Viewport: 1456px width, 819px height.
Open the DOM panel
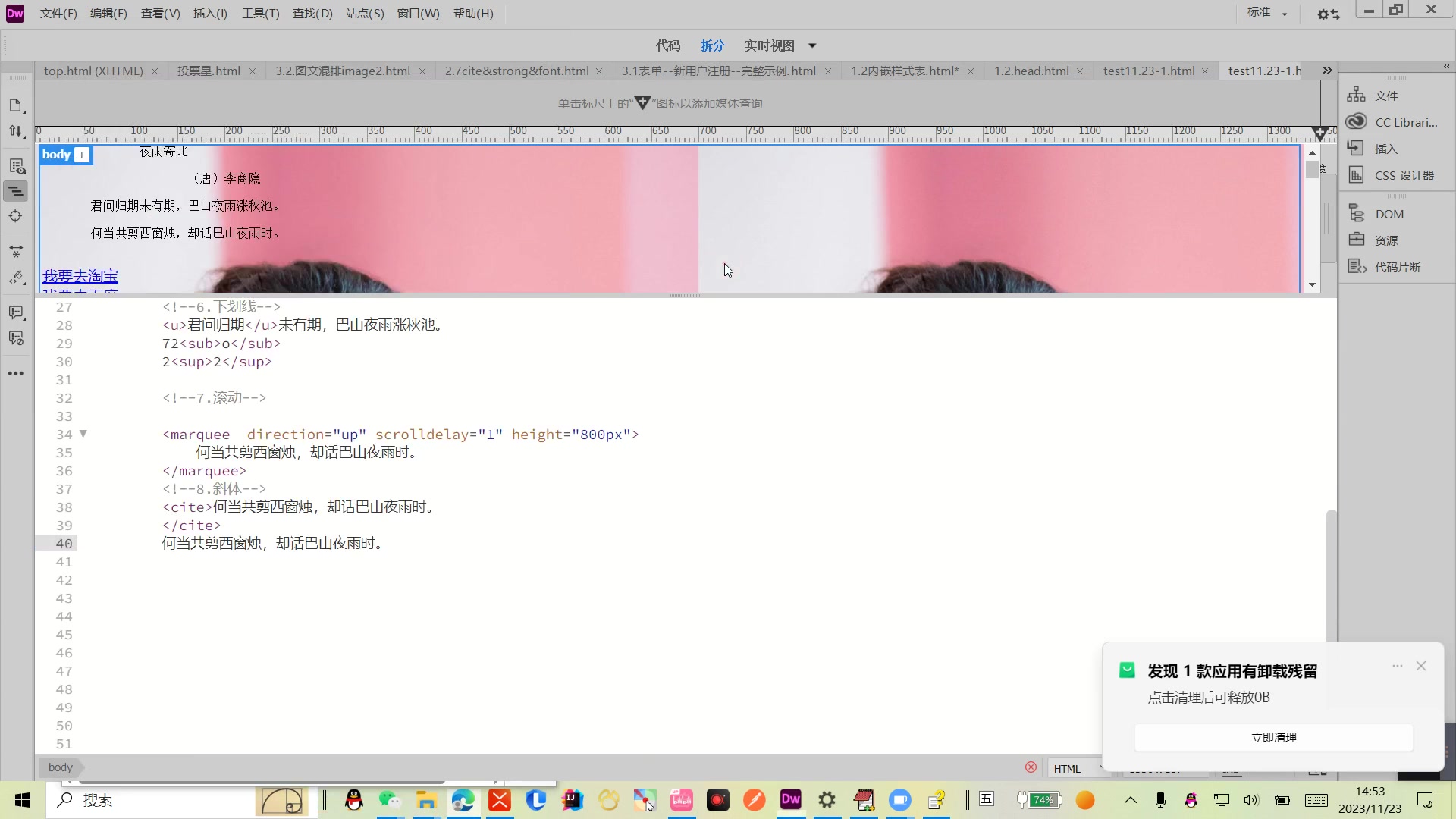tap(1389, 214)
